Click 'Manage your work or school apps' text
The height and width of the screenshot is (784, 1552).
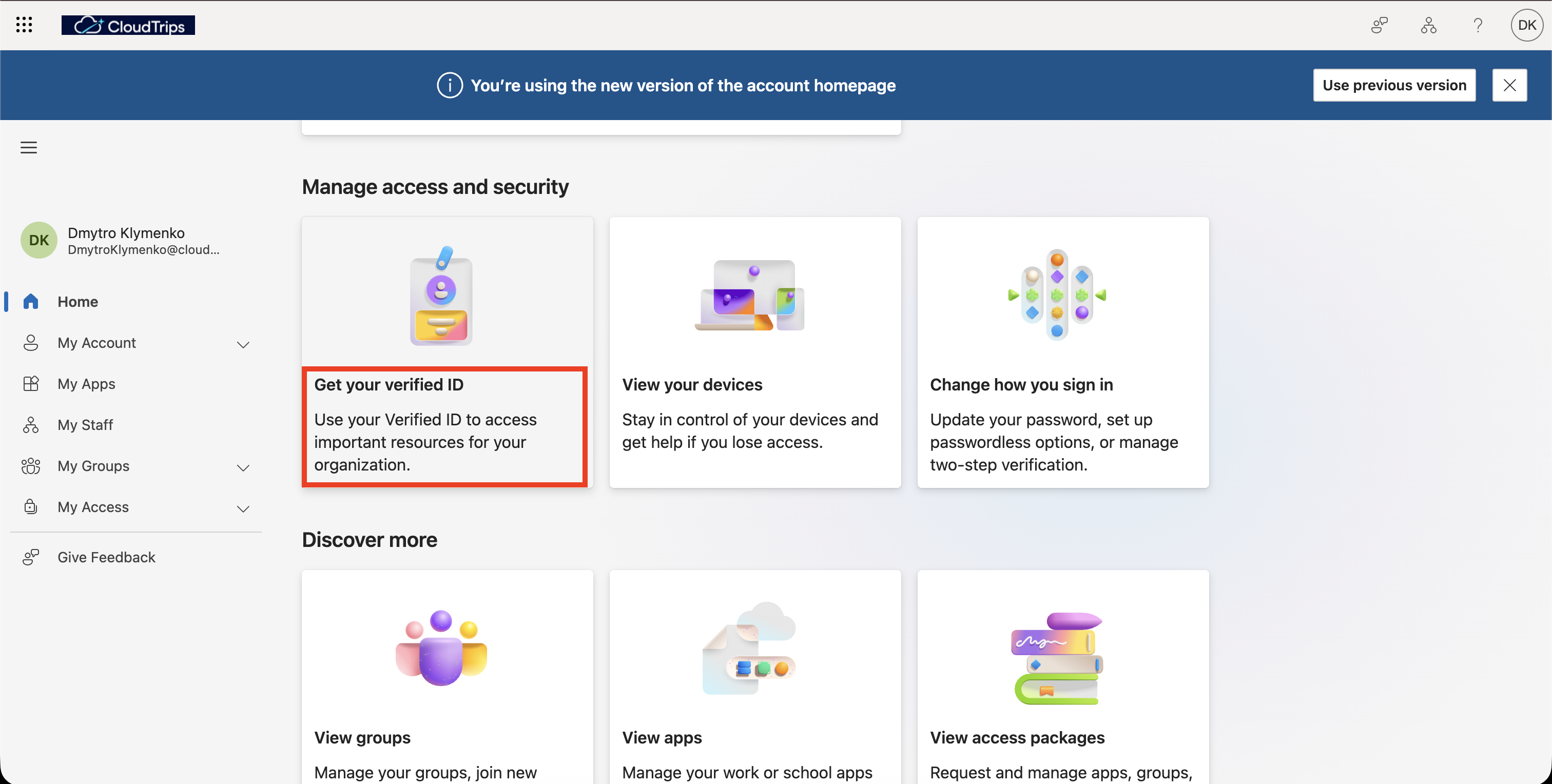coord(747,772)
